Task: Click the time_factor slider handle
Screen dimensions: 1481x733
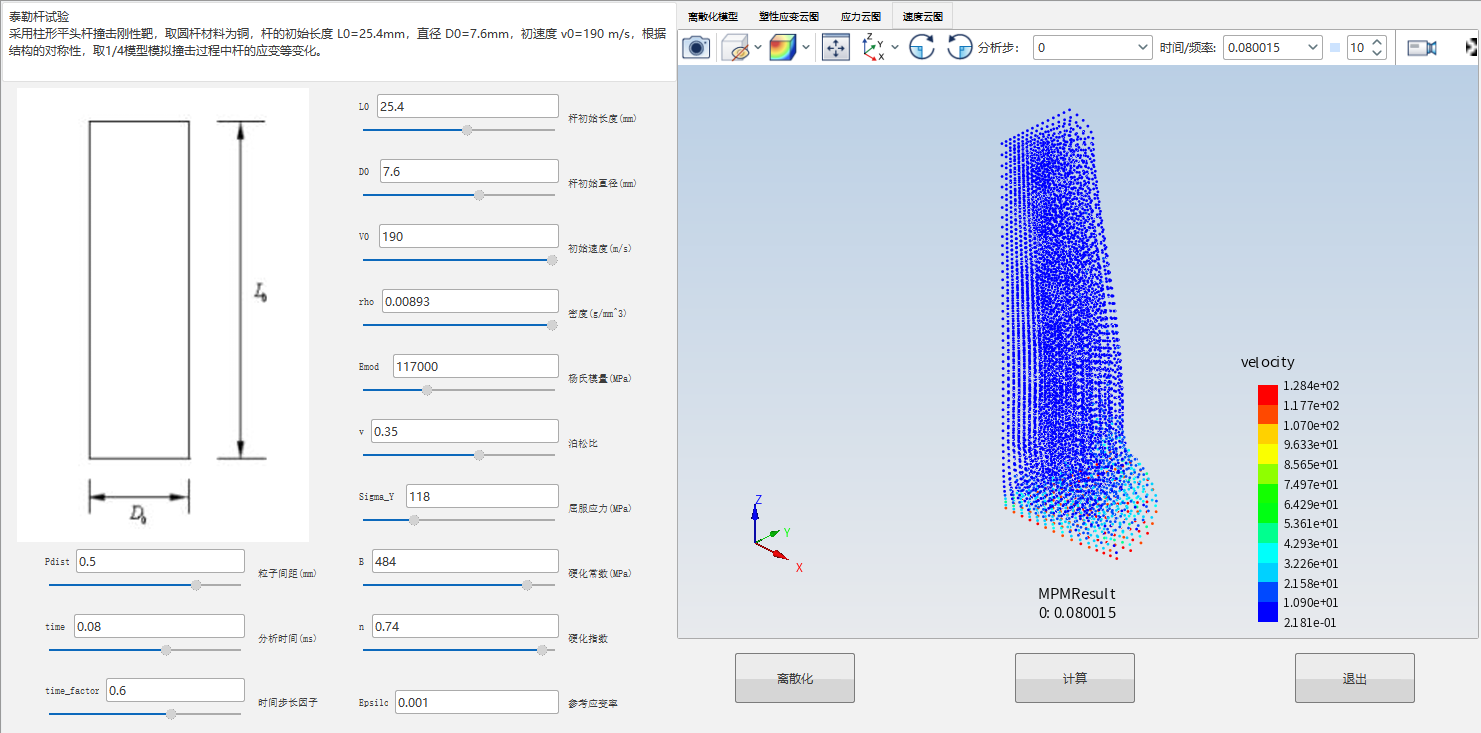Action: pyautogui.click(x=171, y=713)
